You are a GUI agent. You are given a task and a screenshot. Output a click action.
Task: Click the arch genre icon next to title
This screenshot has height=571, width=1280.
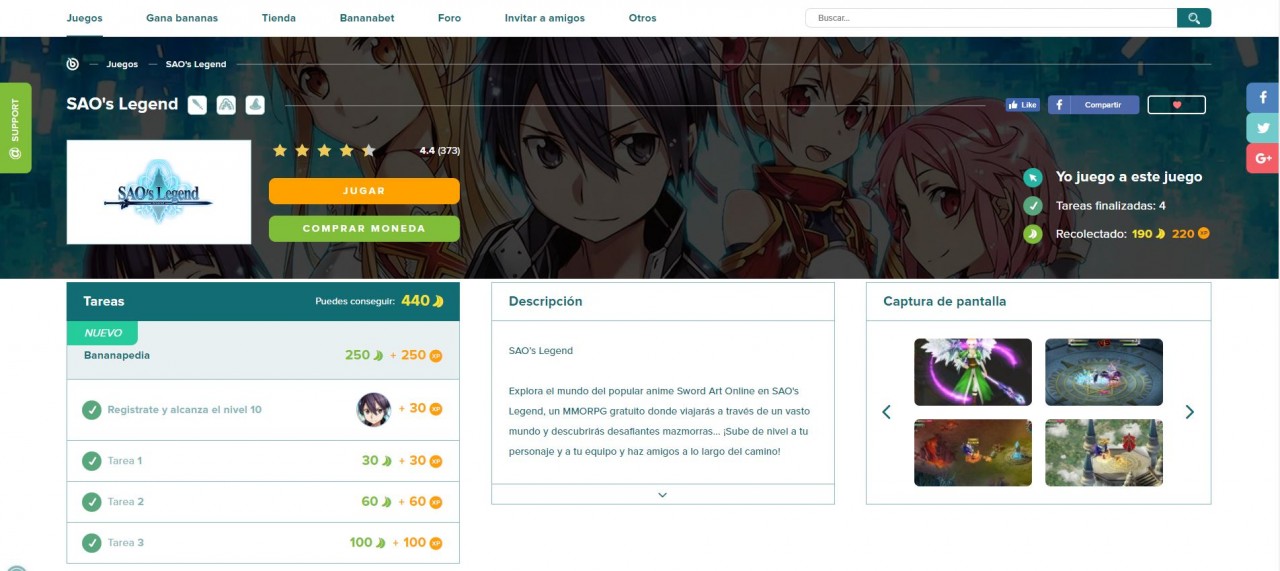tap(226, 104)
